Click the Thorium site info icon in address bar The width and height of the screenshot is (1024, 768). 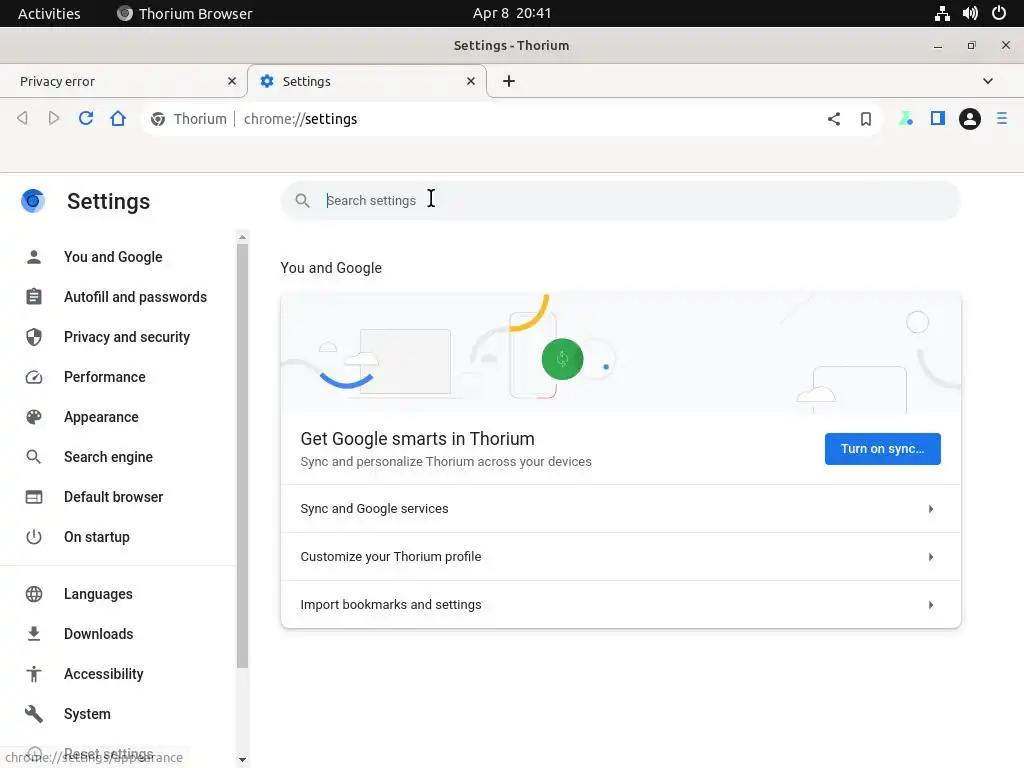click(157, 119)
